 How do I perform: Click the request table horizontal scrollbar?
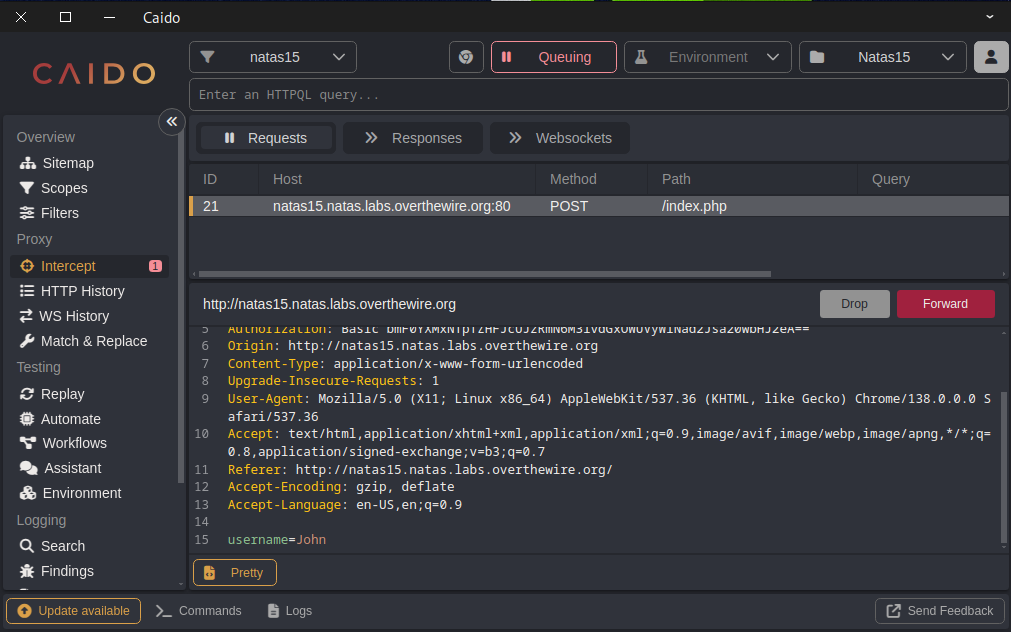[485, 274]
